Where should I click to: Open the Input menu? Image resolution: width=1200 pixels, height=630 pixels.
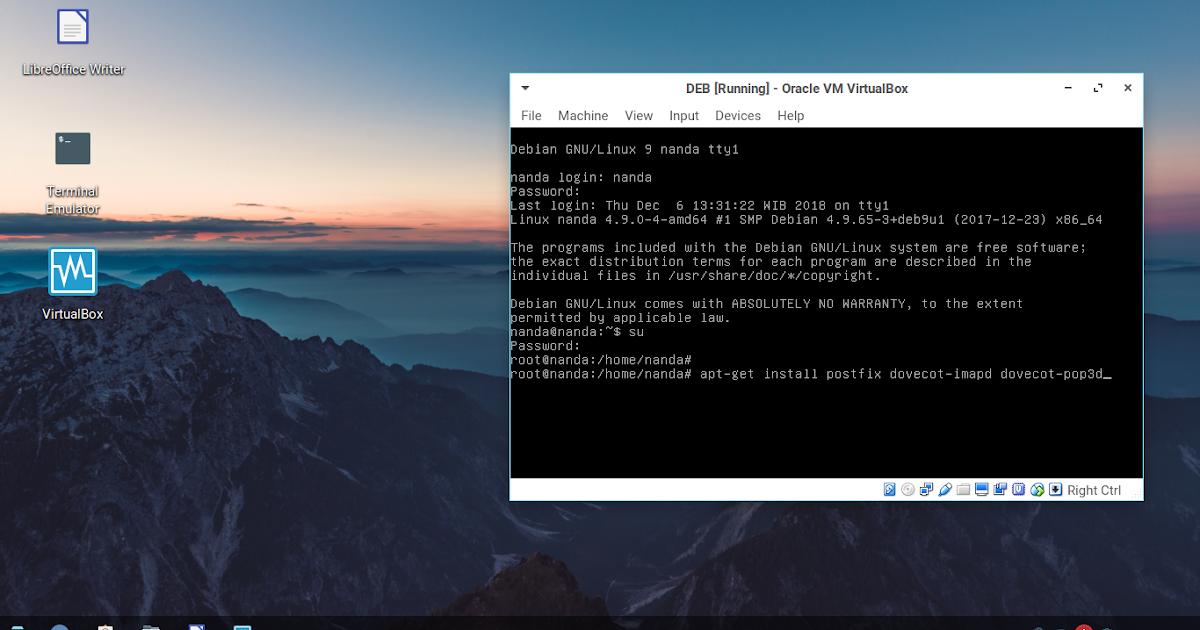coord(684,116)
